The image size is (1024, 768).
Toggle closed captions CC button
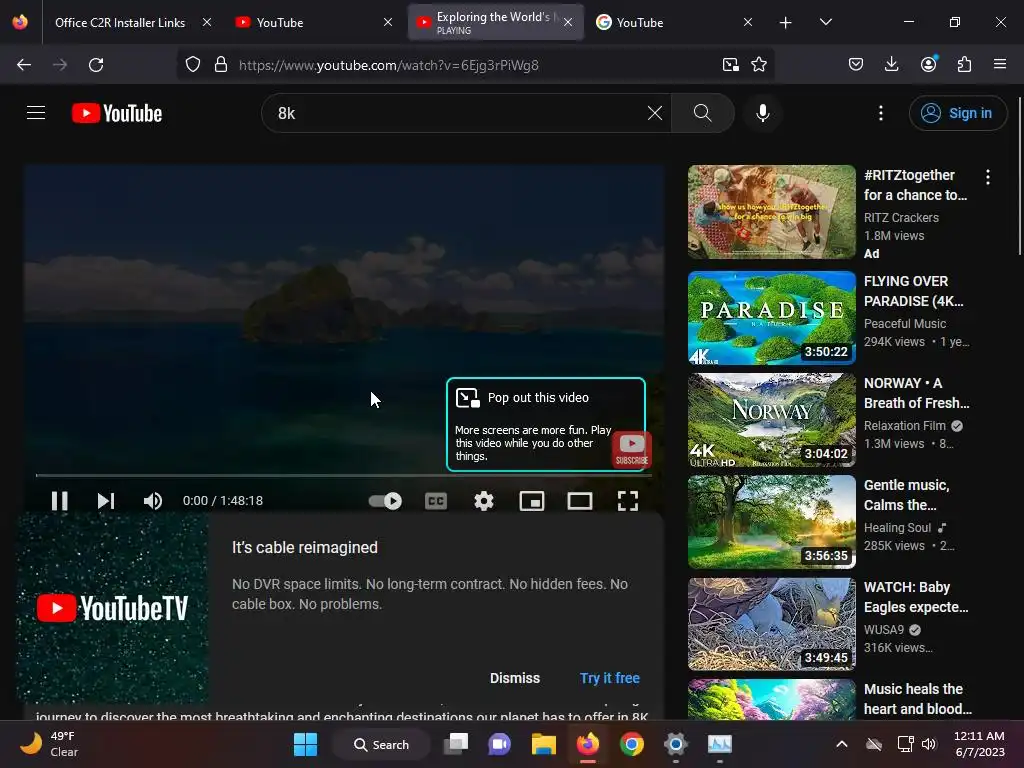click(x=436, y=501)
